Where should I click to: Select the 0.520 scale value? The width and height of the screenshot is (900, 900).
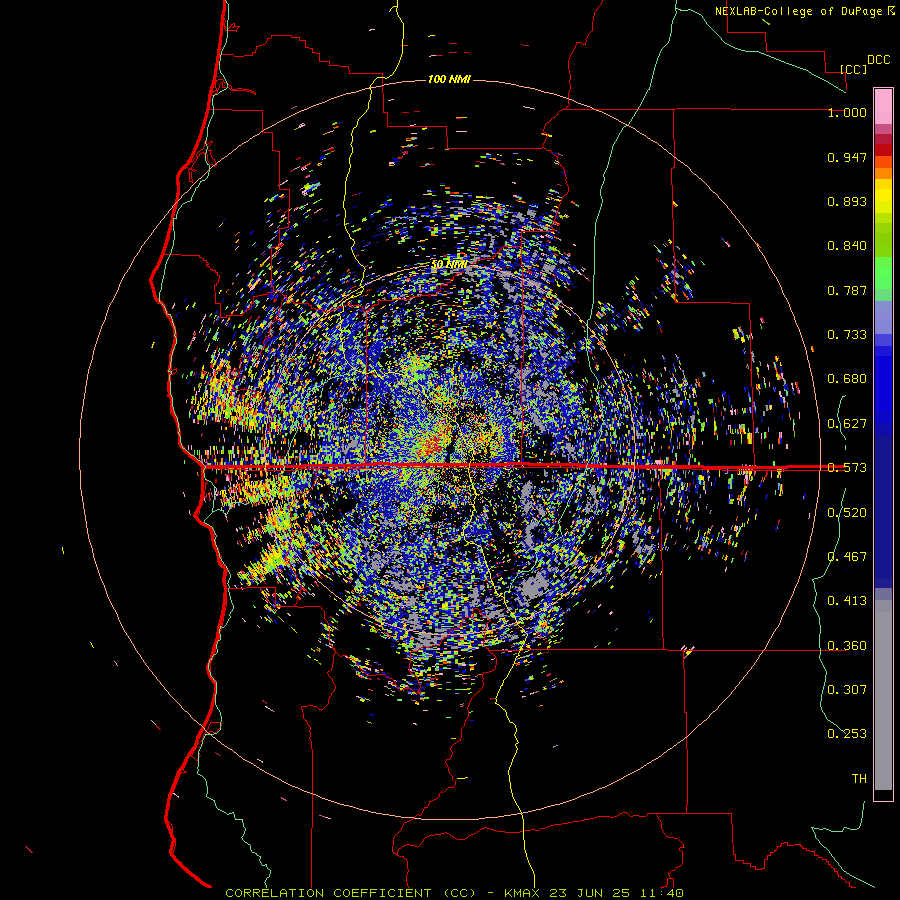point(847,513)
